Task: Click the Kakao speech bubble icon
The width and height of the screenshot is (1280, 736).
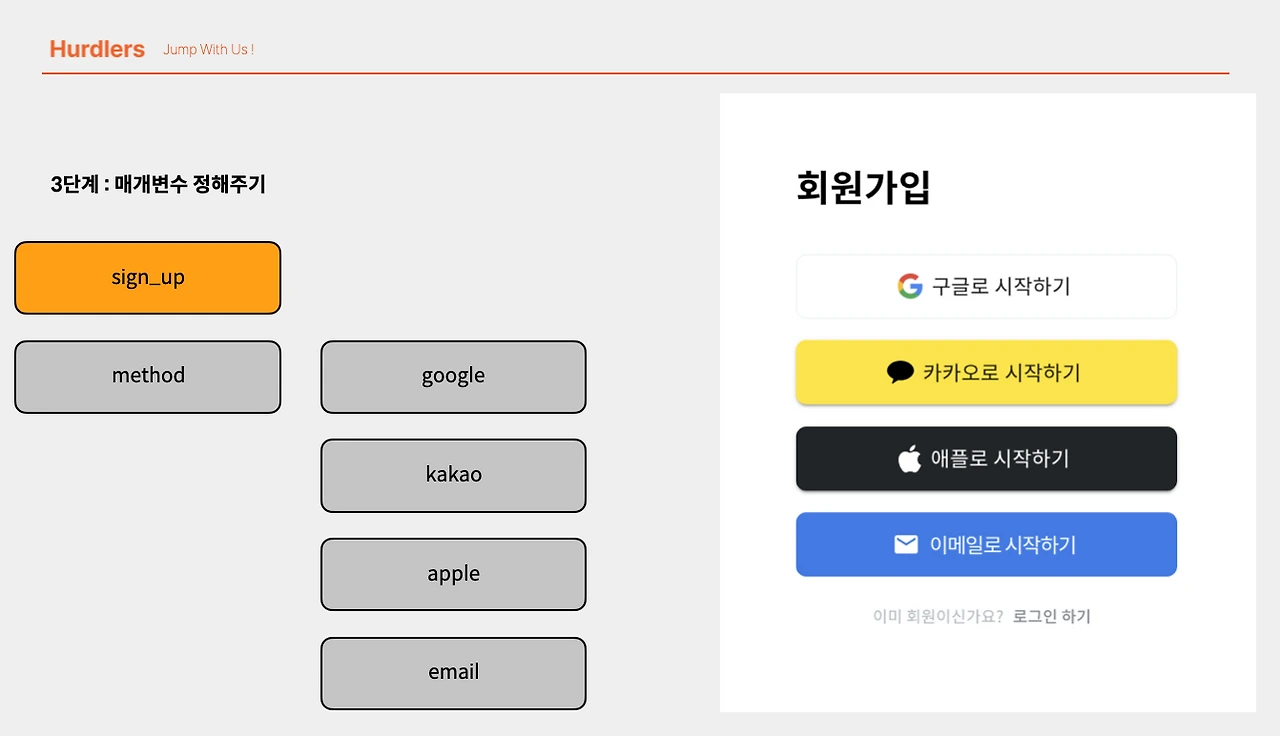Action: tap(900, 372)
